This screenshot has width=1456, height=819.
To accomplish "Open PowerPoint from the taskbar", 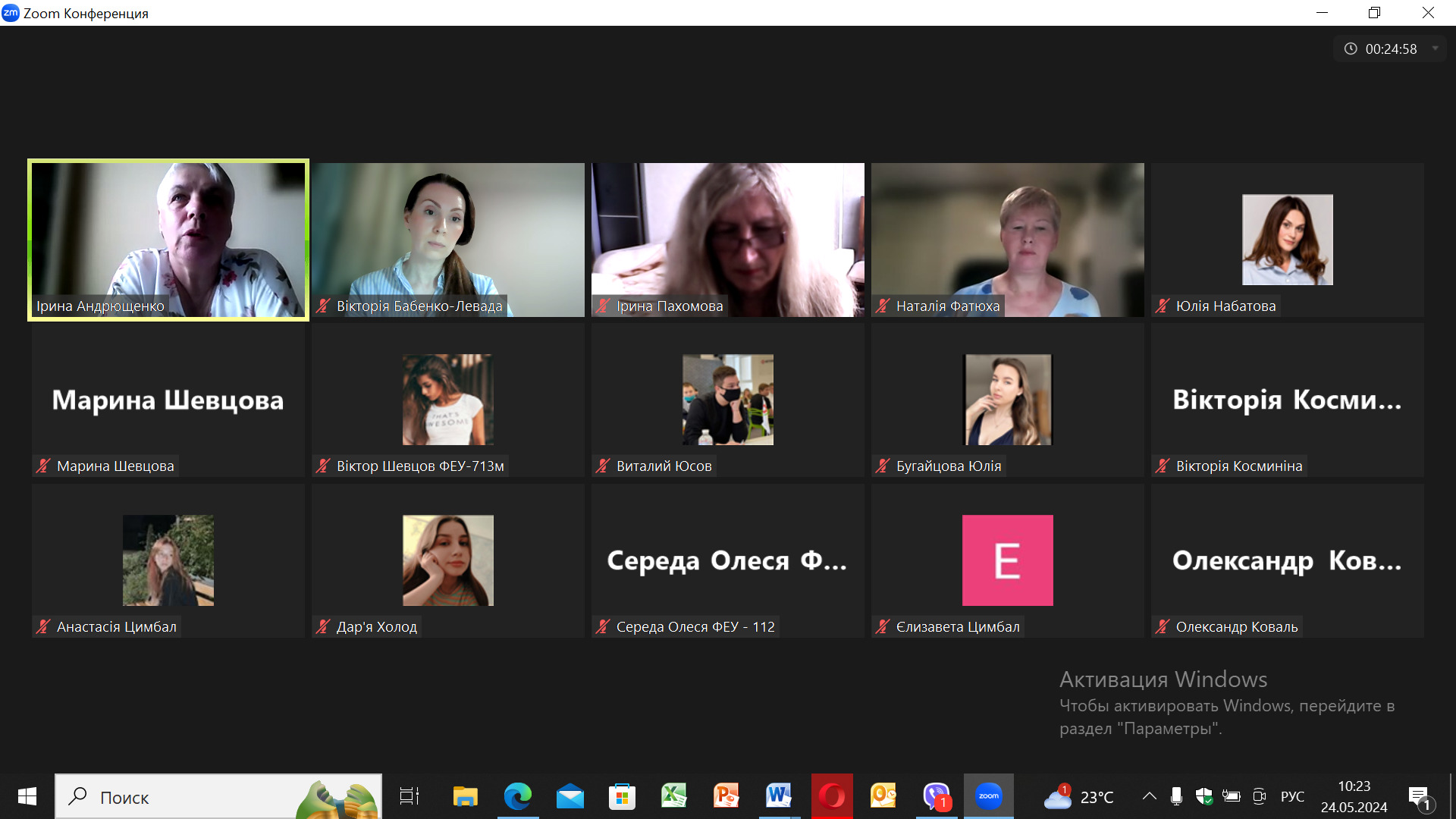I will tap(726, 796).
